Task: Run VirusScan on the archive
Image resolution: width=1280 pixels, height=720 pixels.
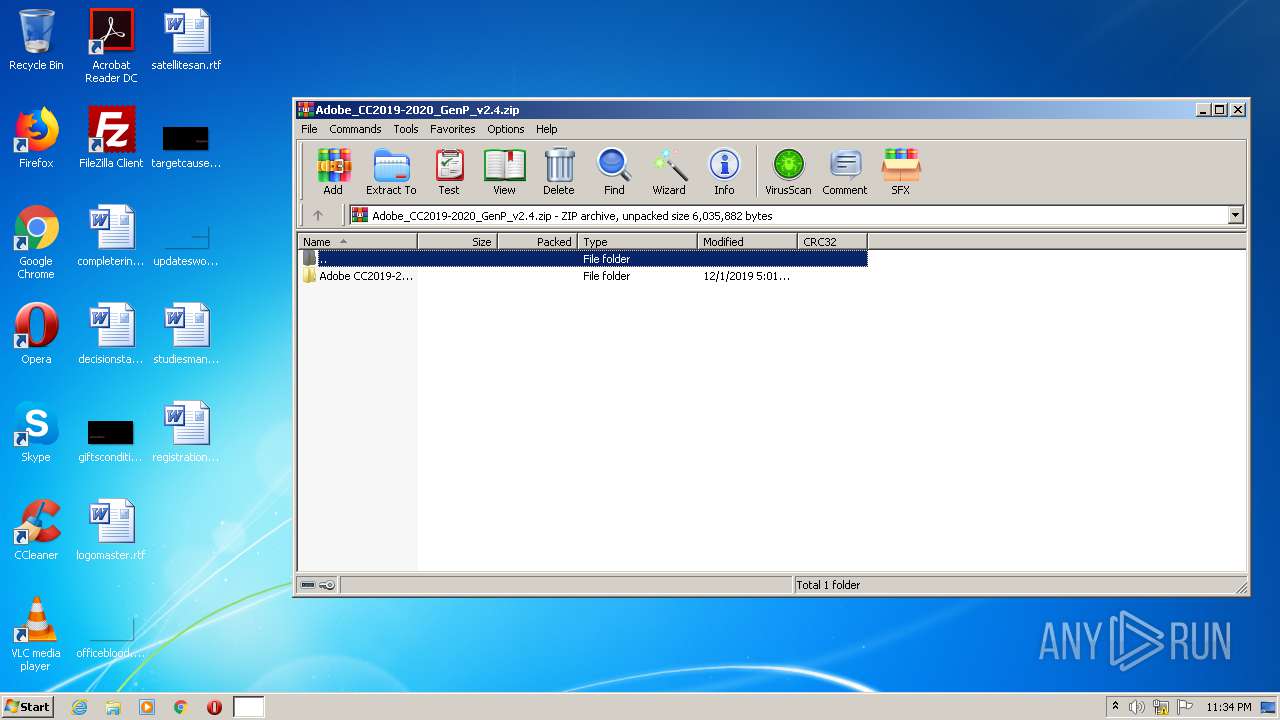Action: [x=788, y=172]
